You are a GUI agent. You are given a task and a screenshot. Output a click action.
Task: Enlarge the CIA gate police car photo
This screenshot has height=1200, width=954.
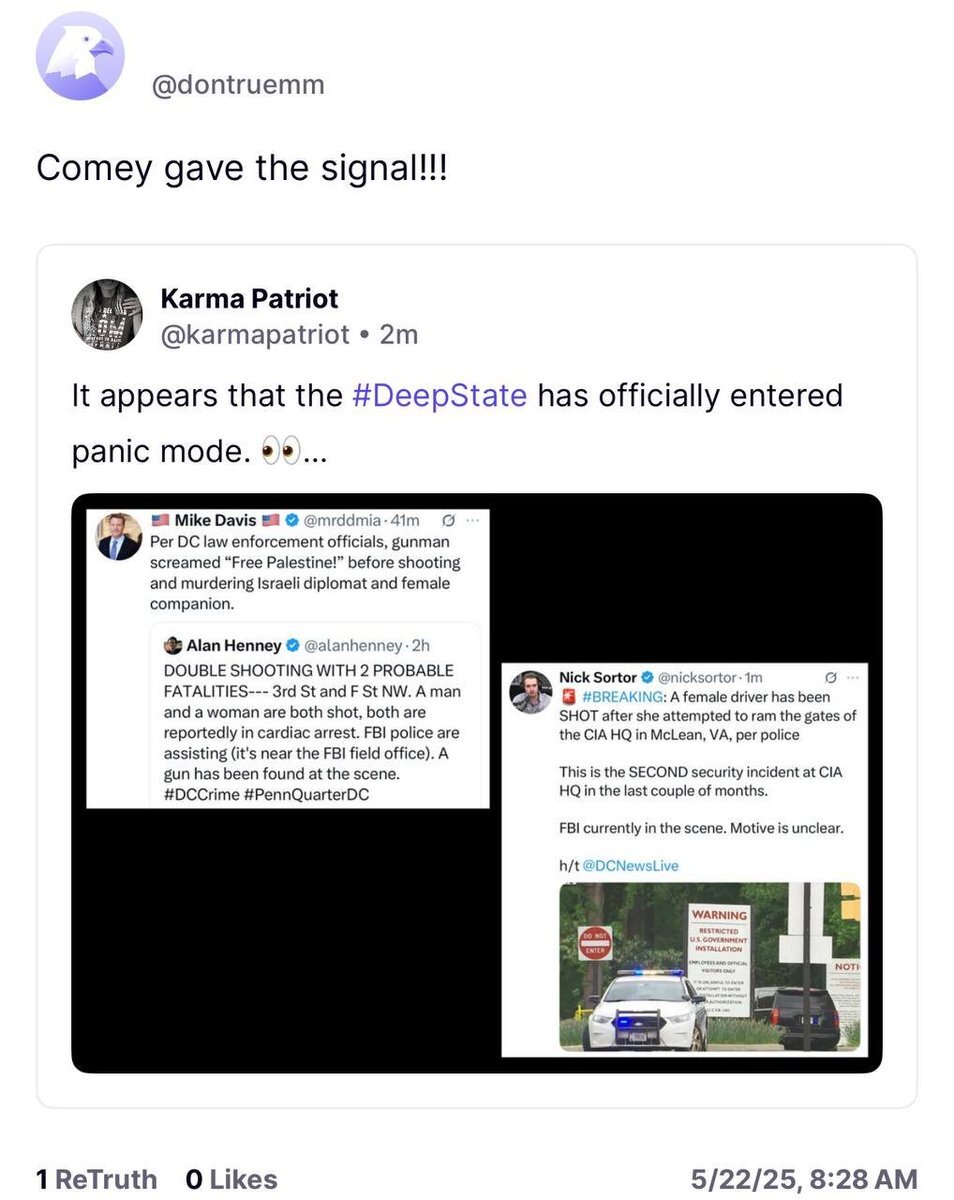pyautogui.click(x=709, y=966)
